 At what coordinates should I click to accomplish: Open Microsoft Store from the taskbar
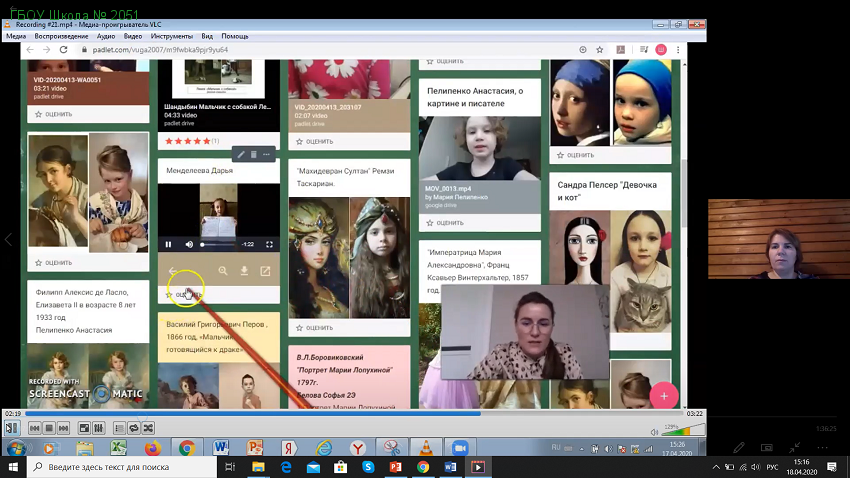pyautogui.click(x=340, y=467)
